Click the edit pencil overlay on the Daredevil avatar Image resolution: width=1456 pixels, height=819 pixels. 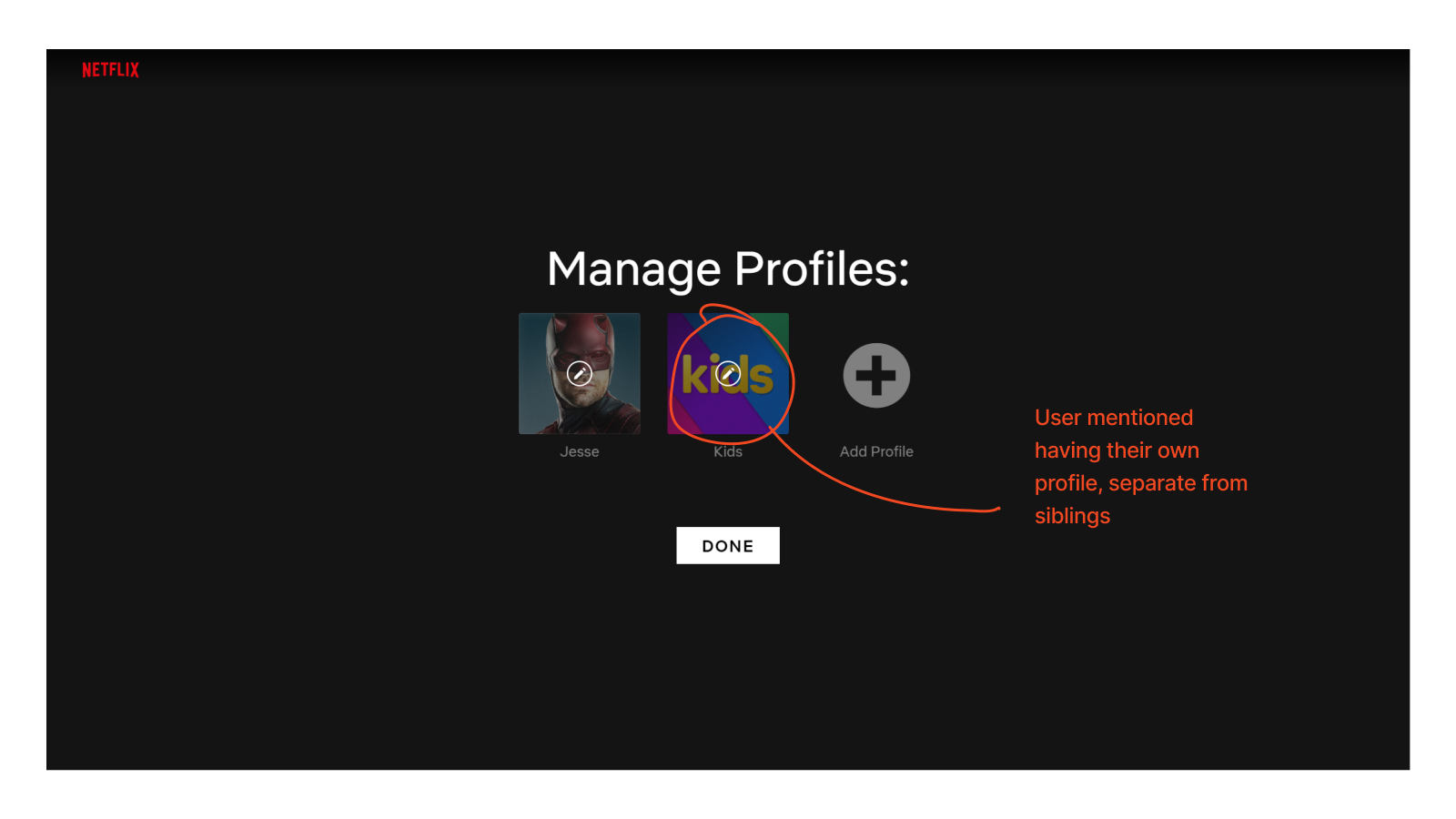pos(579,373)
